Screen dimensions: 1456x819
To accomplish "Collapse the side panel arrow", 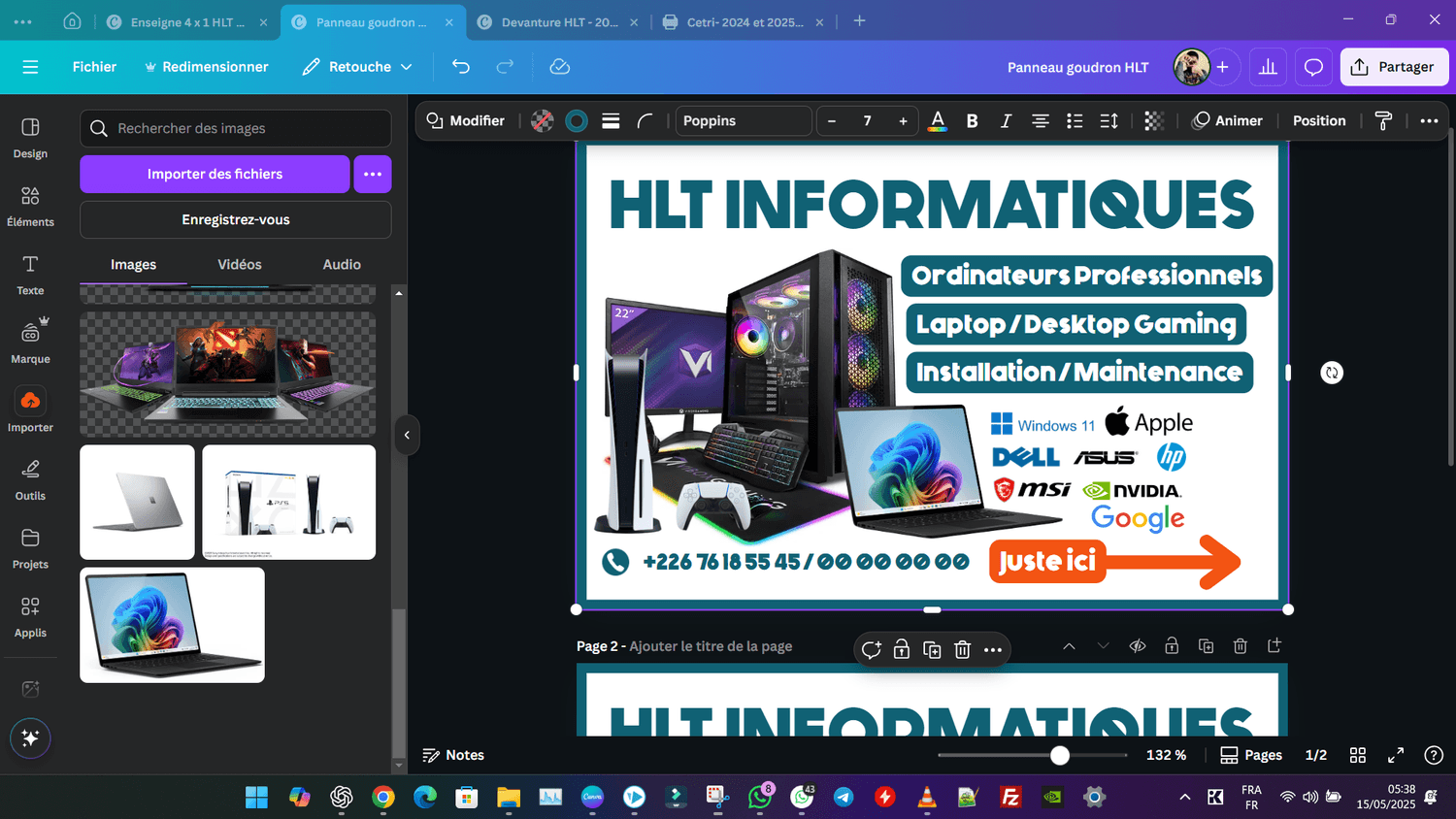I will coord(407,435).
